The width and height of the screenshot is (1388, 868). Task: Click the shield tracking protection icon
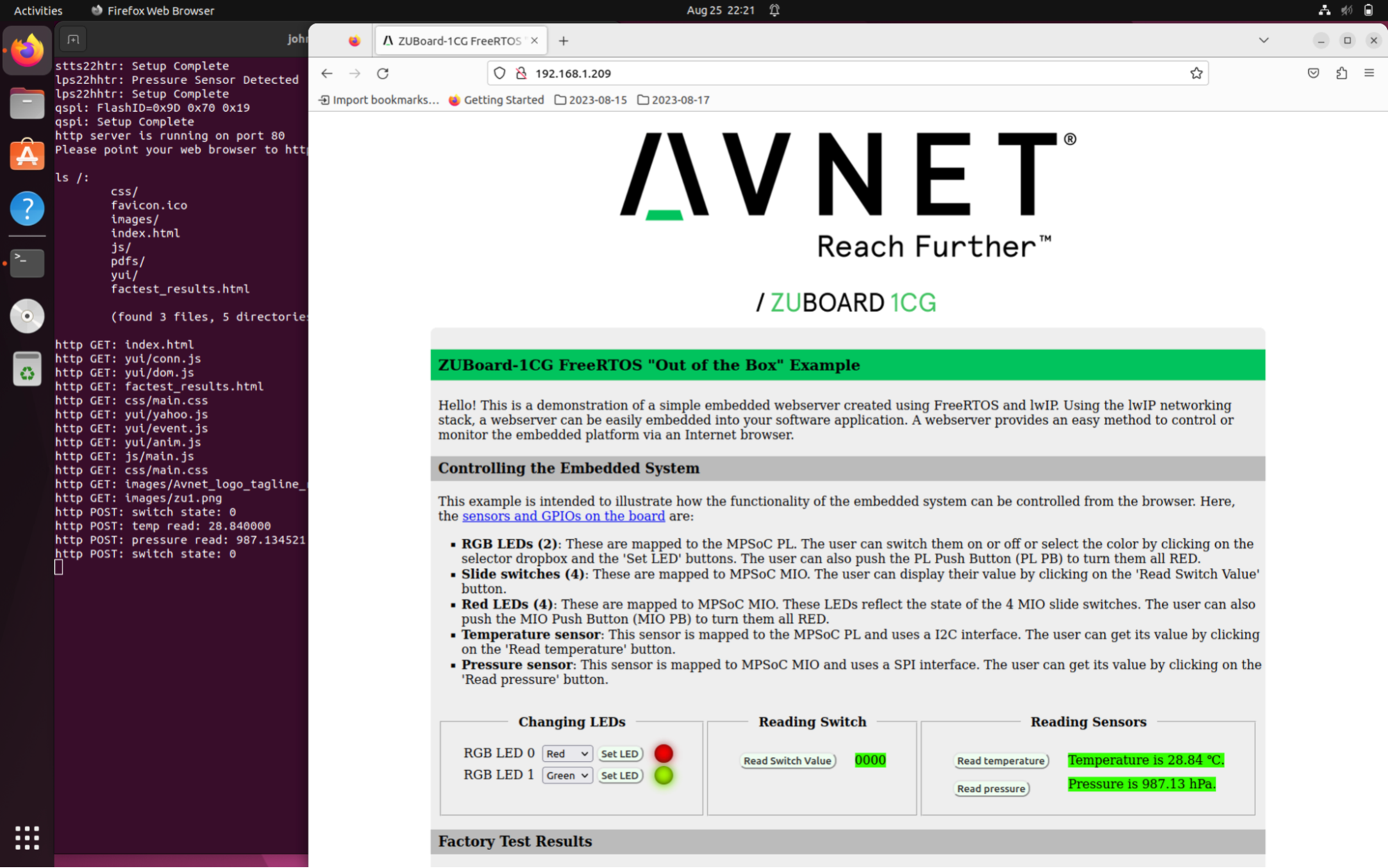point(499,73)
